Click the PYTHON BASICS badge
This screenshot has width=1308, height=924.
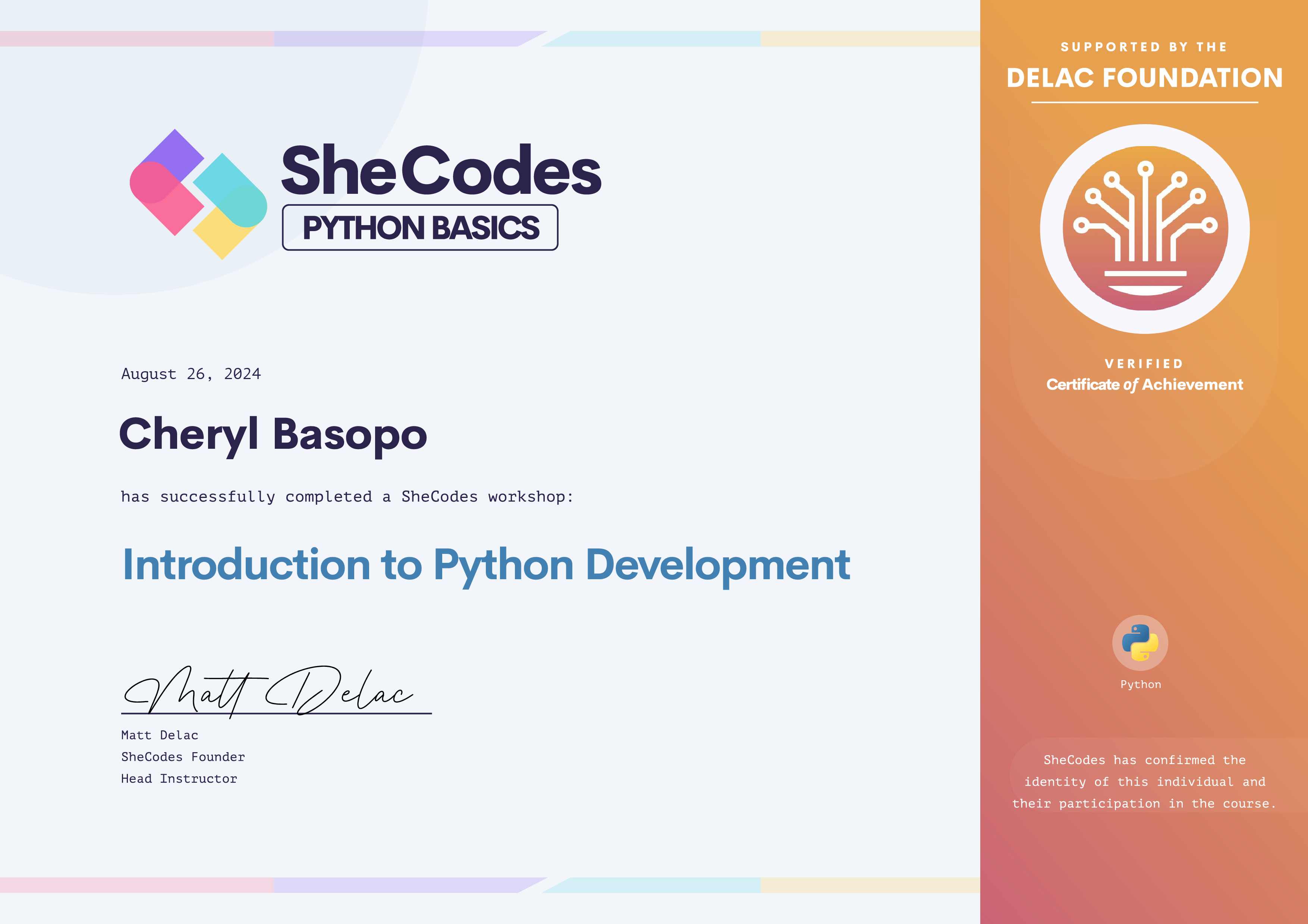[x=420, y=228]
